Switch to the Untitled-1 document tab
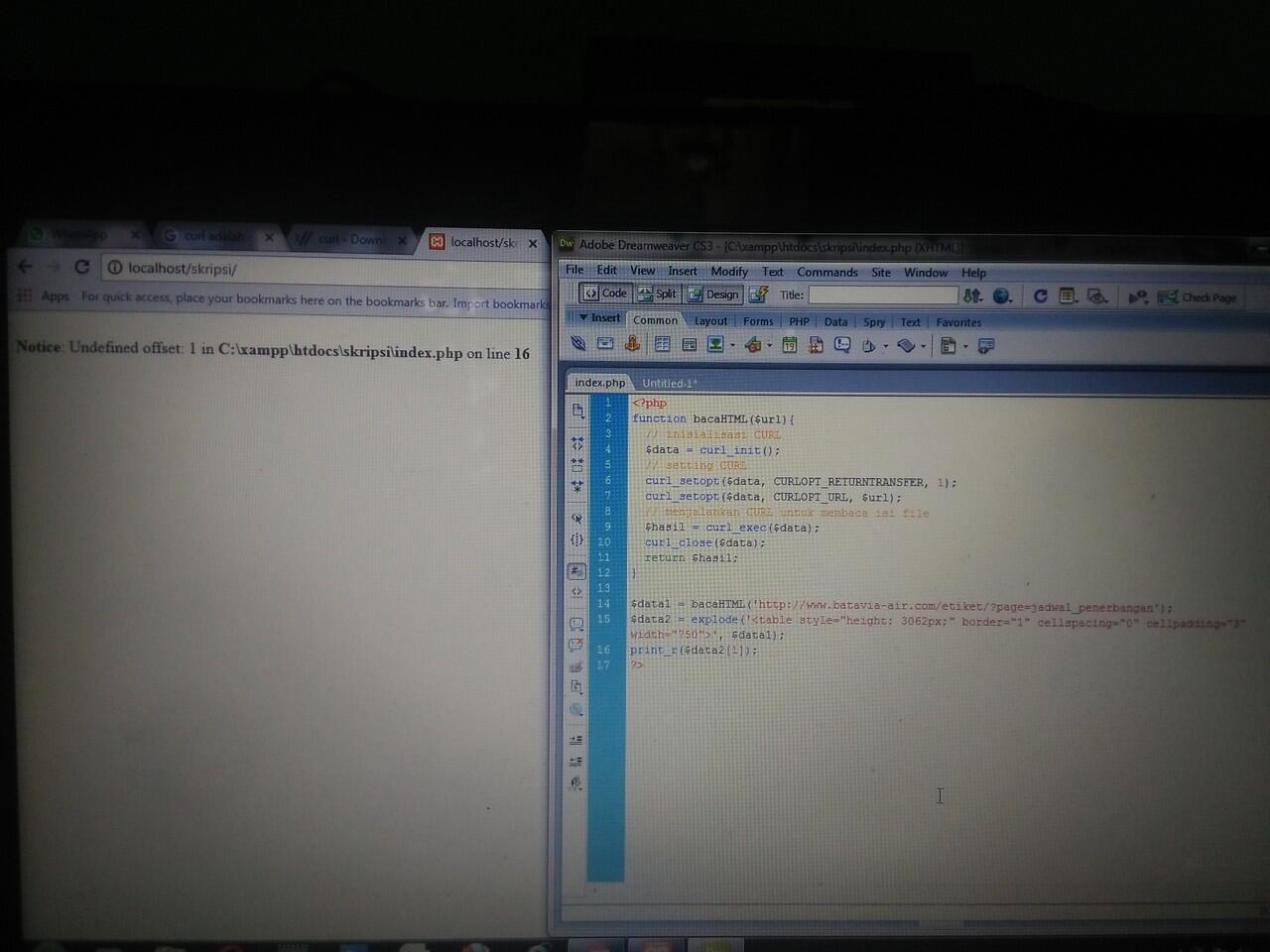Screen dimensions: 1270x952 [x=670, y=383]
